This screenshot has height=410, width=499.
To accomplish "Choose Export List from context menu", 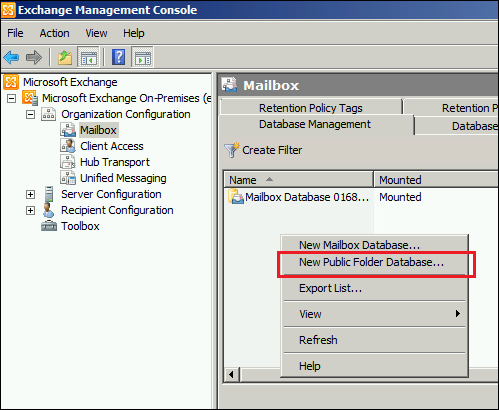I will tap(374, 288).
